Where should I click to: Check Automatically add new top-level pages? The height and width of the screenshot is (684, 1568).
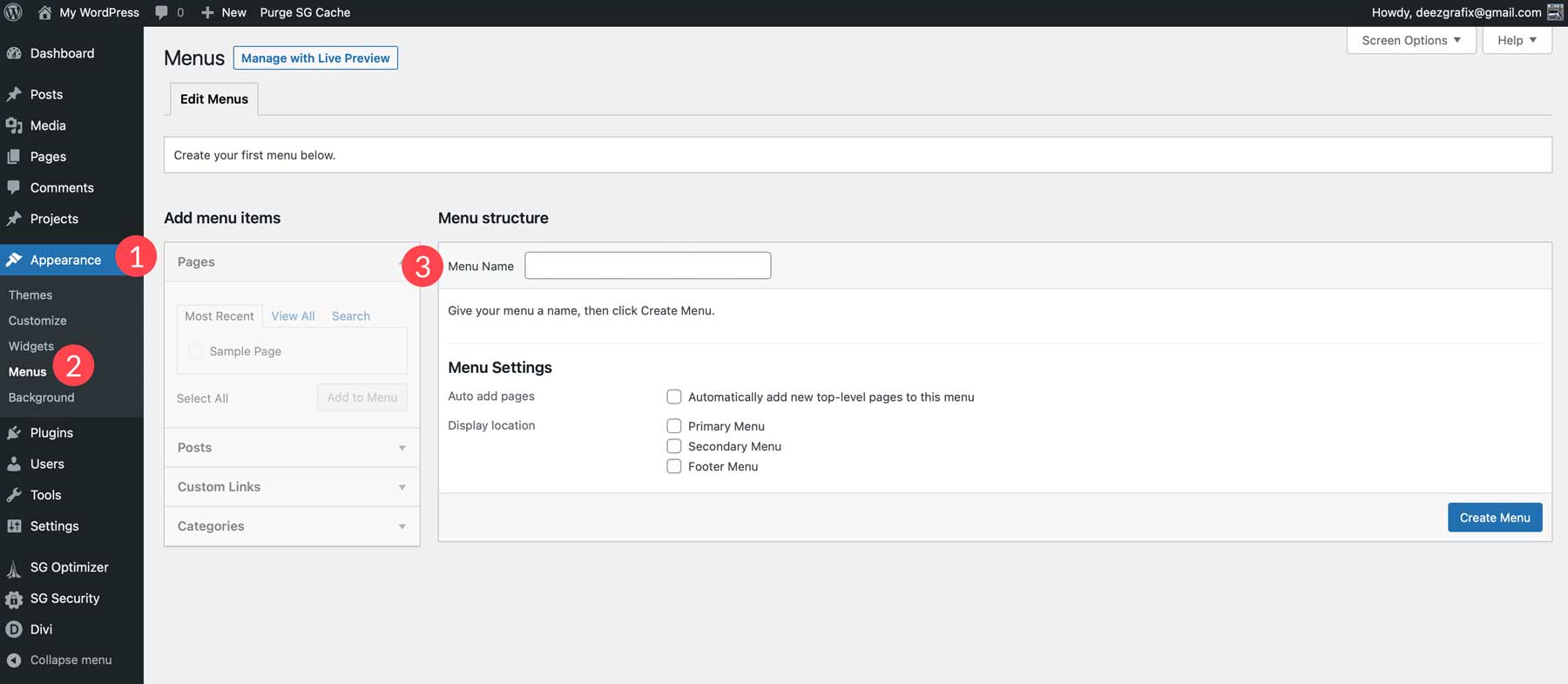674,396
